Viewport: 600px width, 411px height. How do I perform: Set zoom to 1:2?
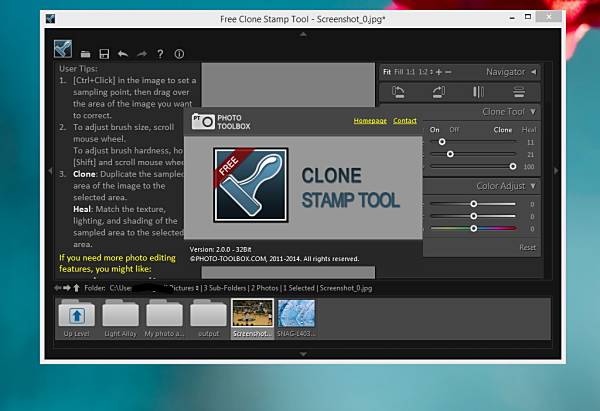423,72
